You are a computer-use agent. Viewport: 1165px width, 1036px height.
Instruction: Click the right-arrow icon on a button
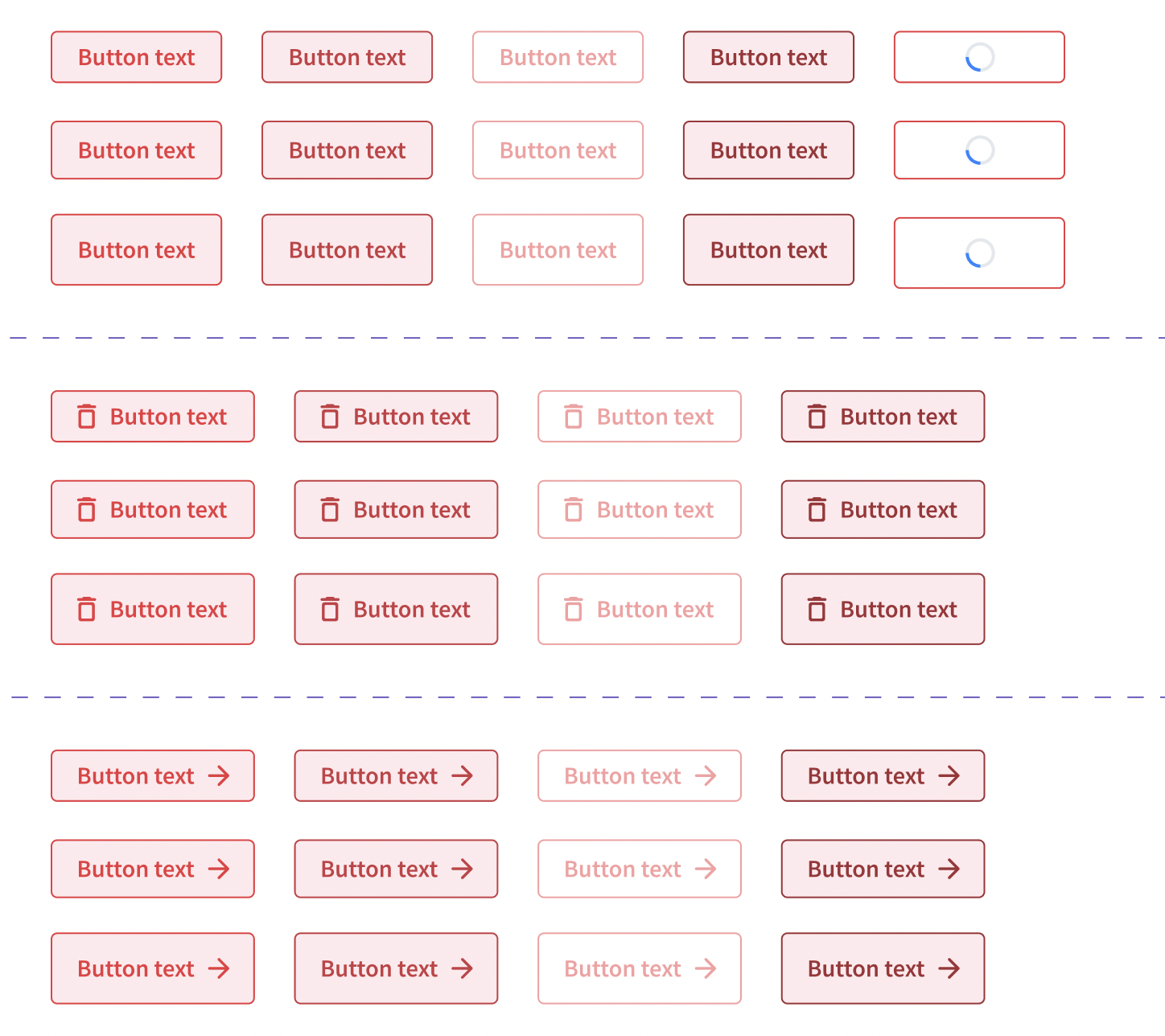pos(218,775)
